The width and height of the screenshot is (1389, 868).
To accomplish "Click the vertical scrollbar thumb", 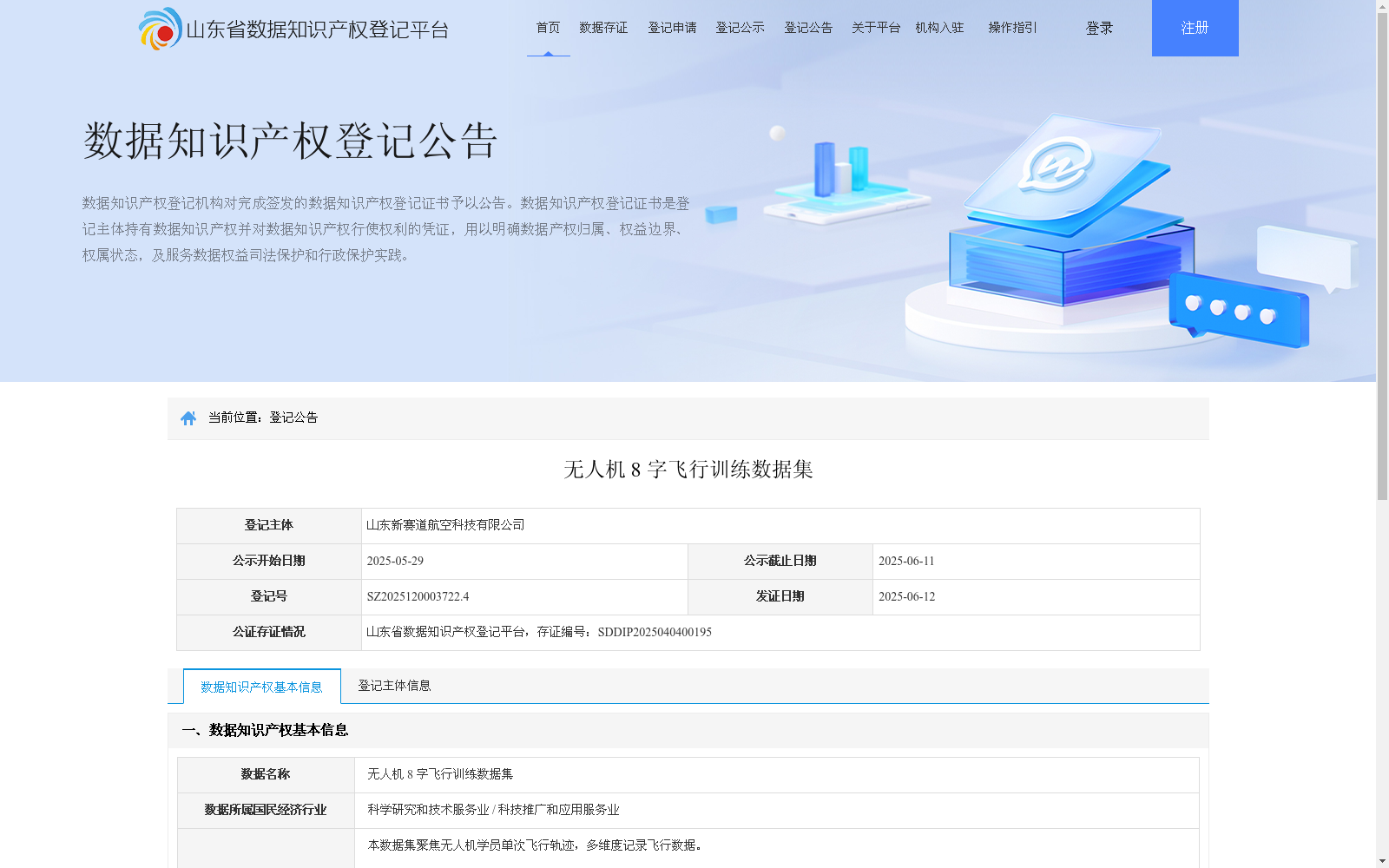I will 1382,257.
